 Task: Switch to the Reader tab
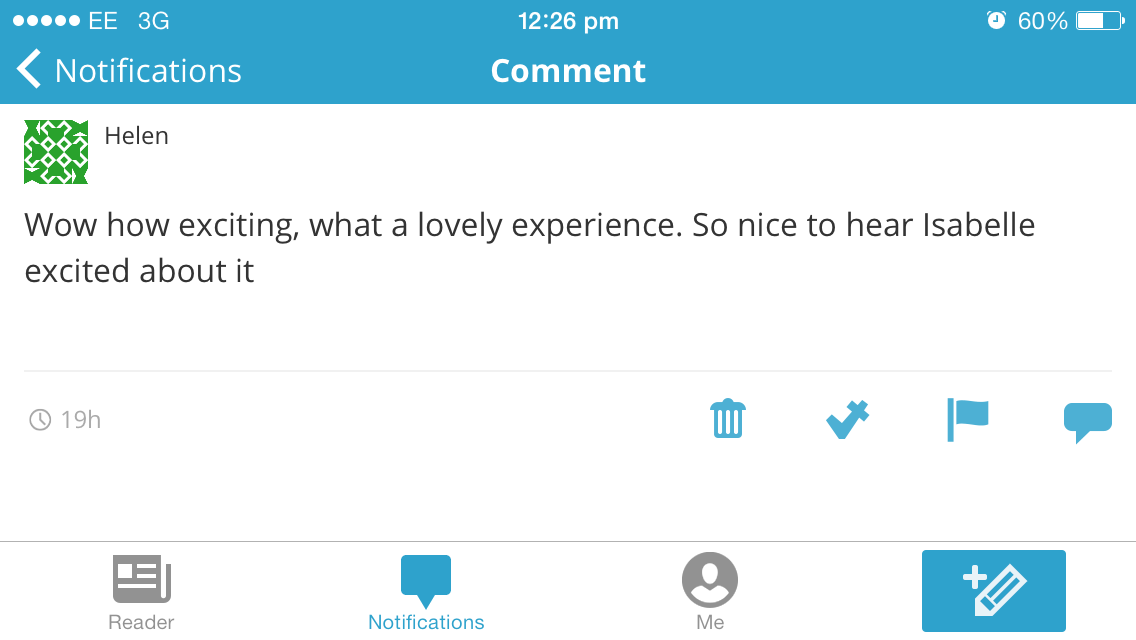[x=141, y=592]
